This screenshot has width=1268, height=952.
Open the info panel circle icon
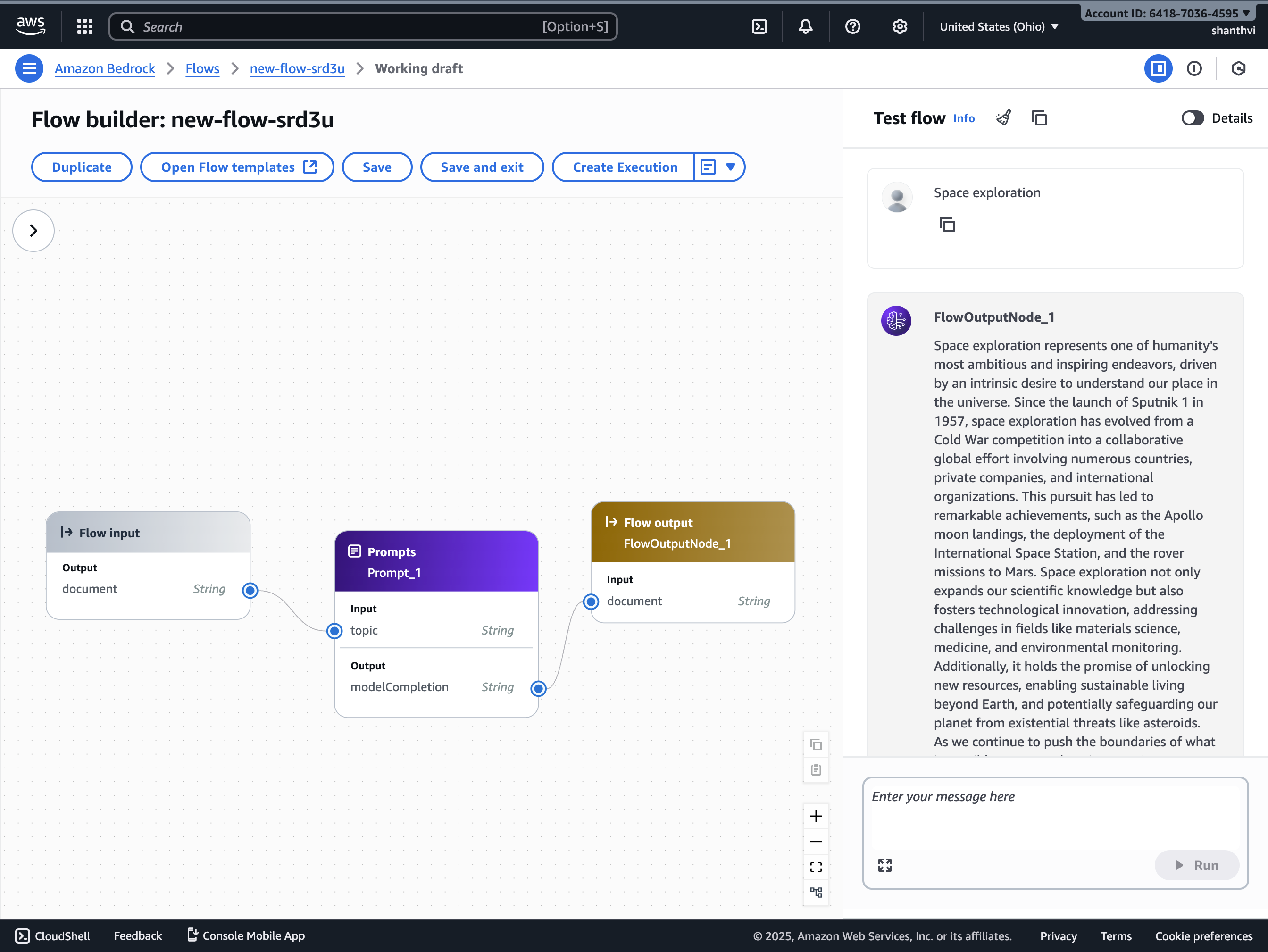[x=1194, y=69]
